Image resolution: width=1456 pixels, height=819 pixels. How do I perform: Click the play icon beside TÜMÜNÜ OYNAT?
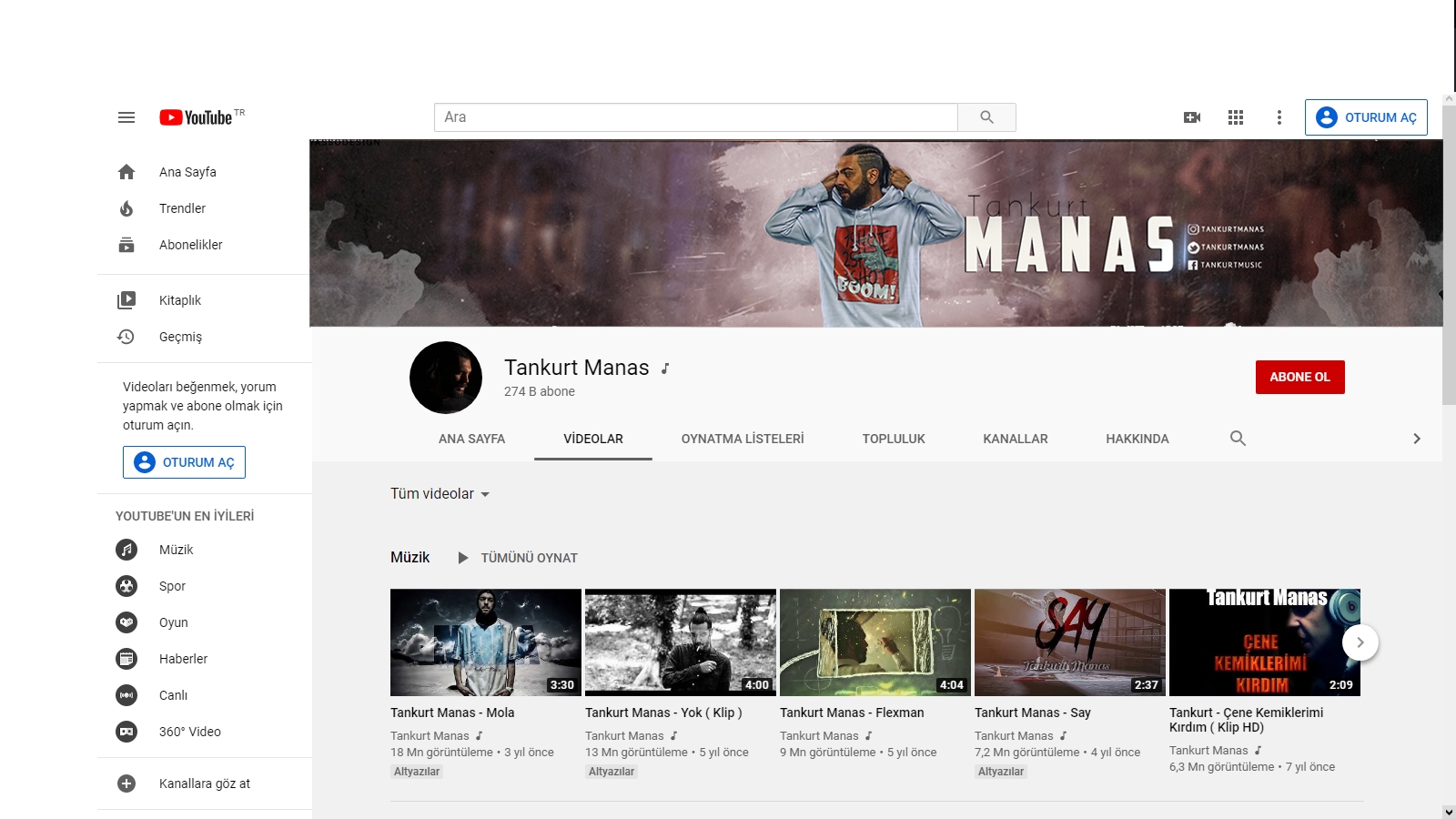pyautogui.click(x=462, y=558)
